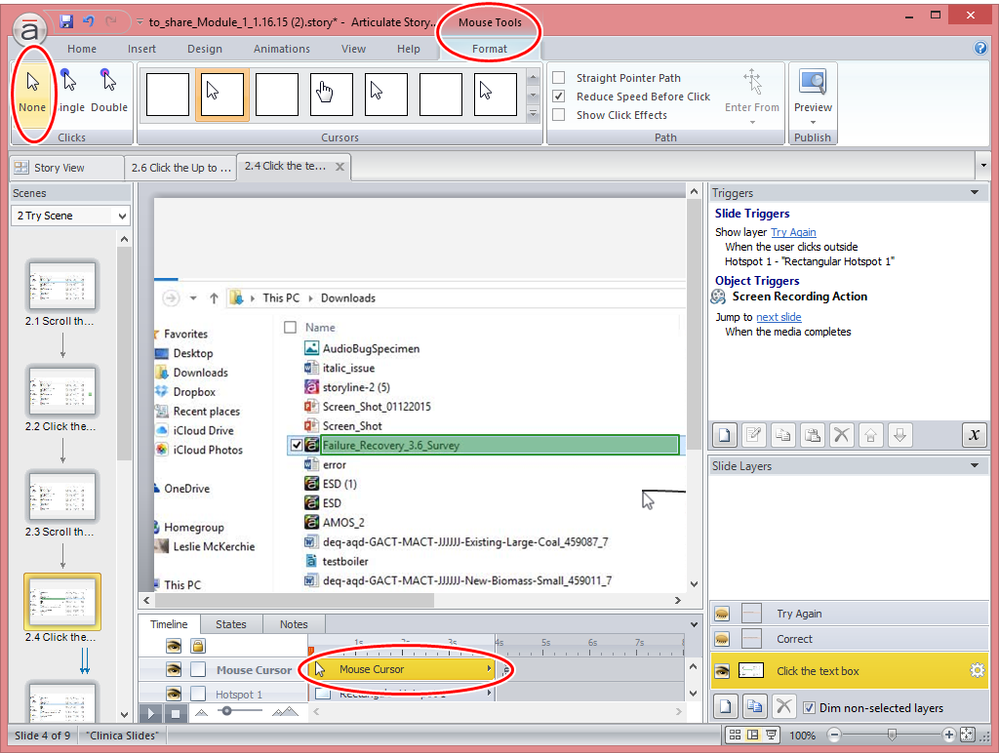The height and width of the screenshot is (753, 999).
Task: Open the Animations ribbon tab
Action: (281, 49)
